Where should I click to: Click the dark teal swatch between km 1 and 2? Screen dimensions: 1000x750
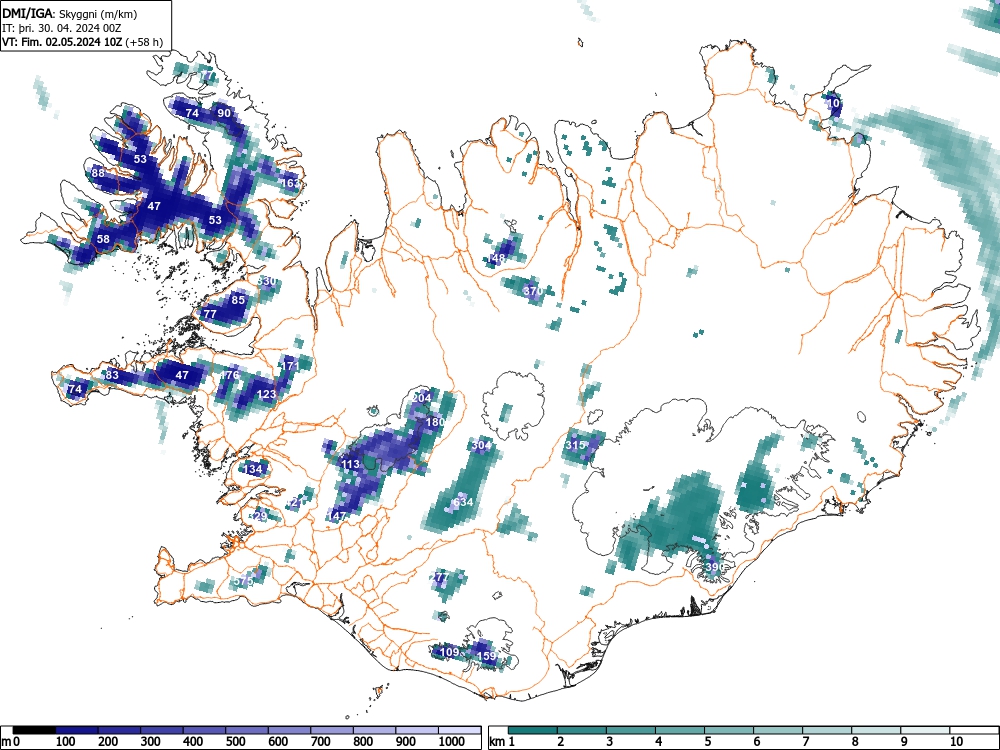click(x=533, y=730)
